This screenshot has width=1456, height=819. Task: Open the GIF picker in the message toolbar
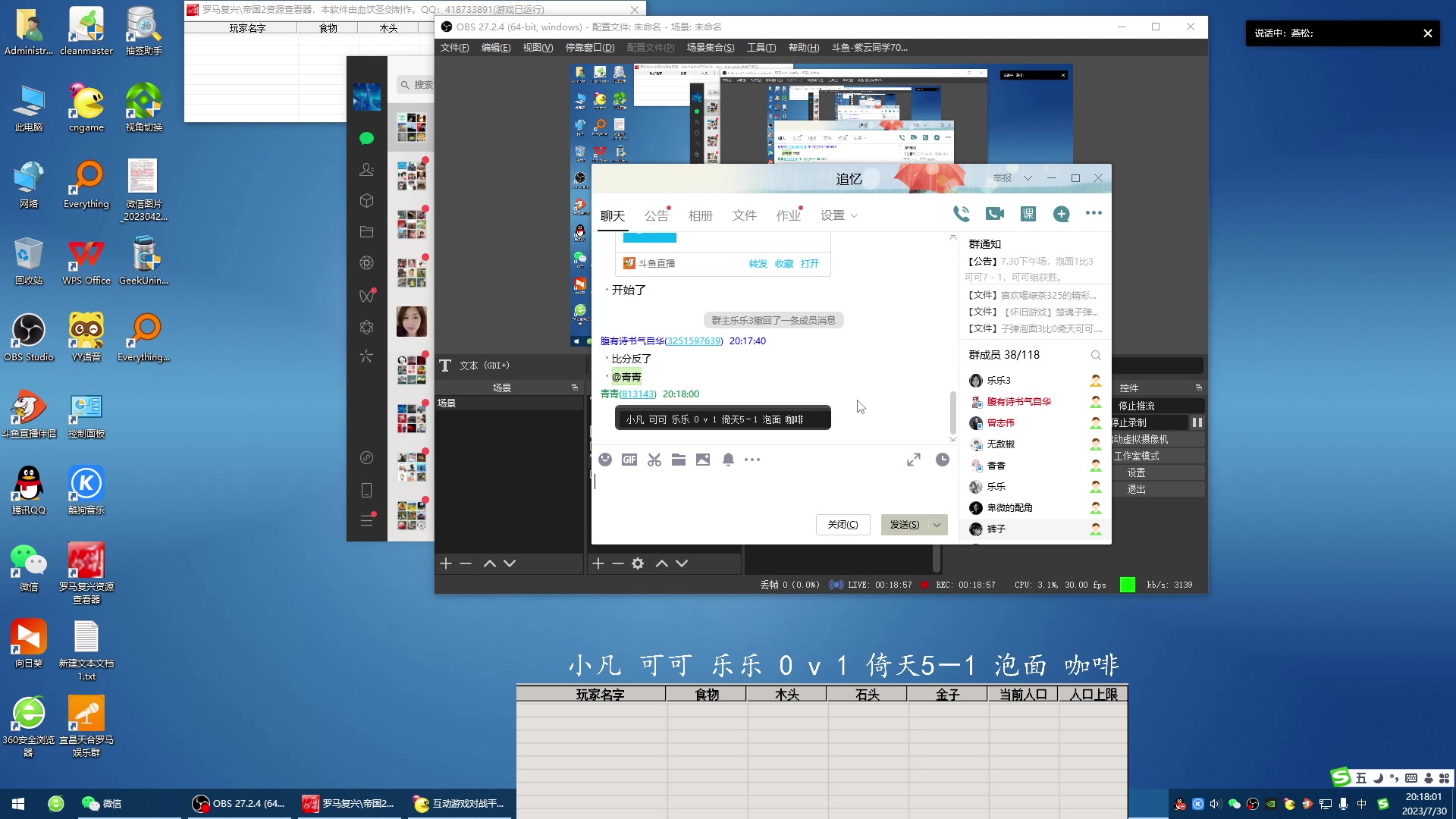tap(629, 460)
